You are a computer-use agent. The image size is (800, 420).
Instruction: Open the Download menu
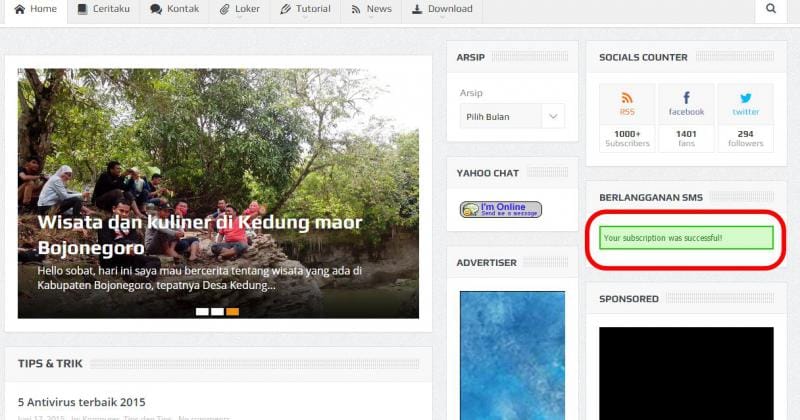point(442,9)
